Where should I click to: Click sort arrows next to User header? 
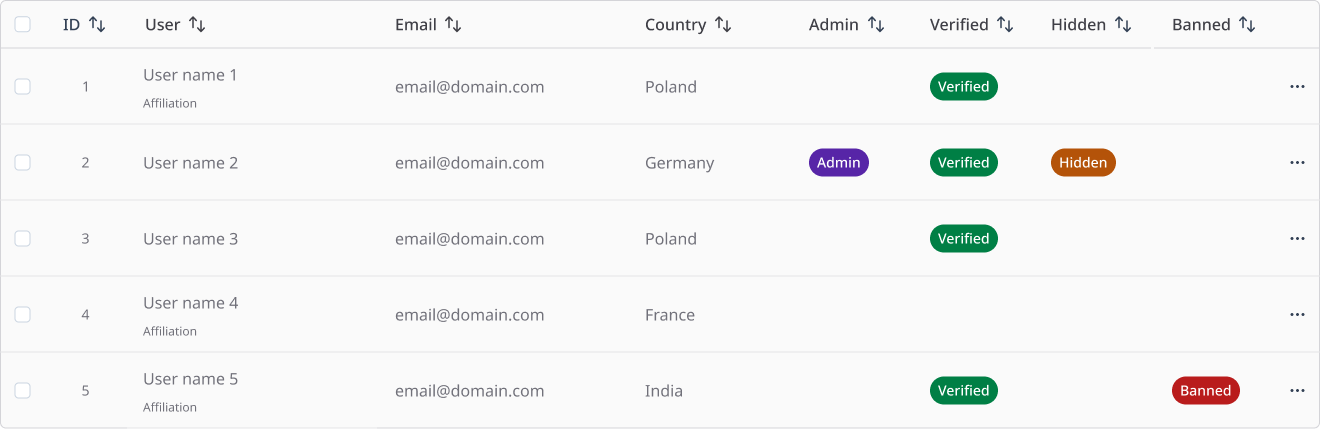click(x=197, y=24)
